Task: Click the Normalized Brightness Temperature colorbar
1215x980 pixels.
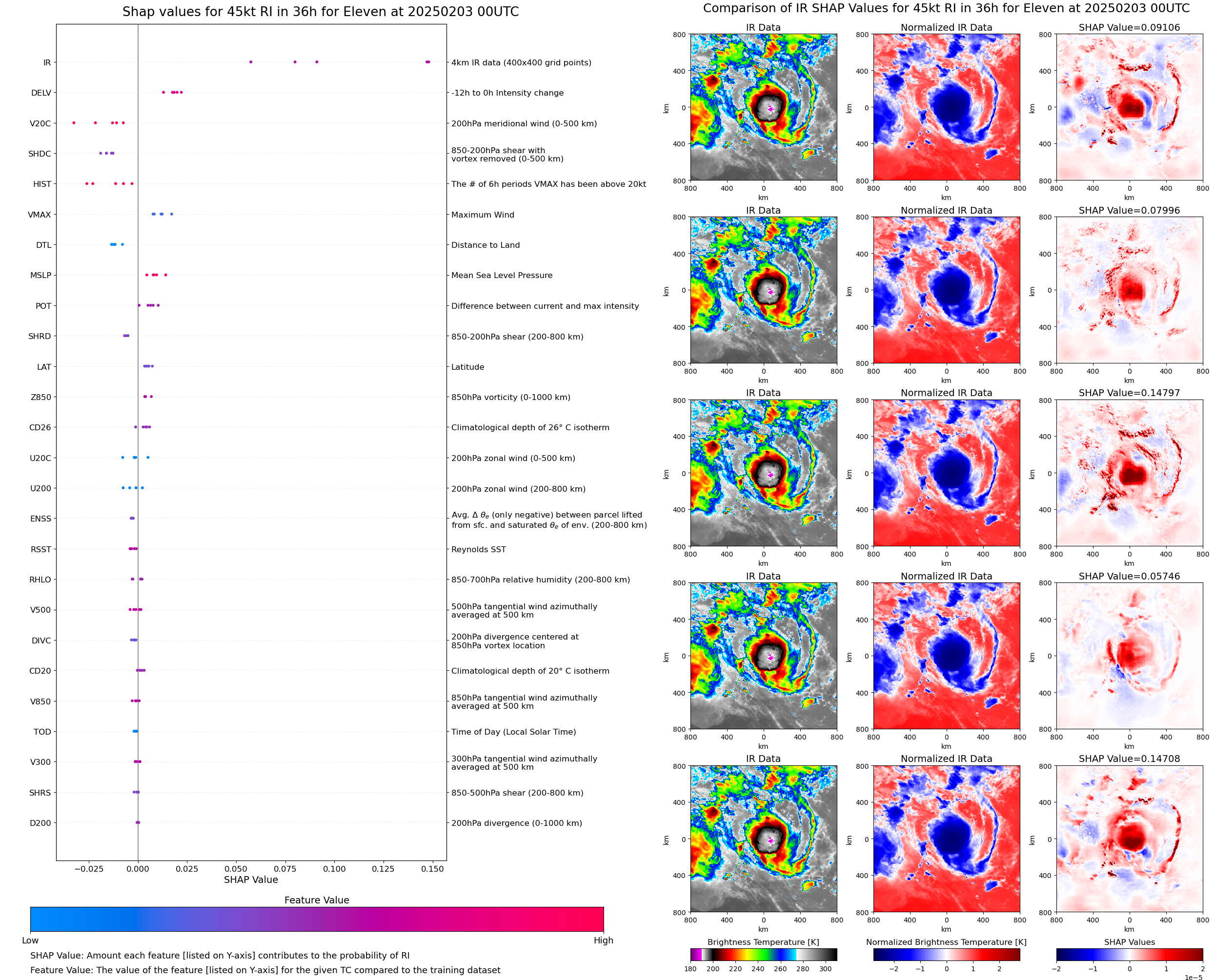Action: point(946,954)
